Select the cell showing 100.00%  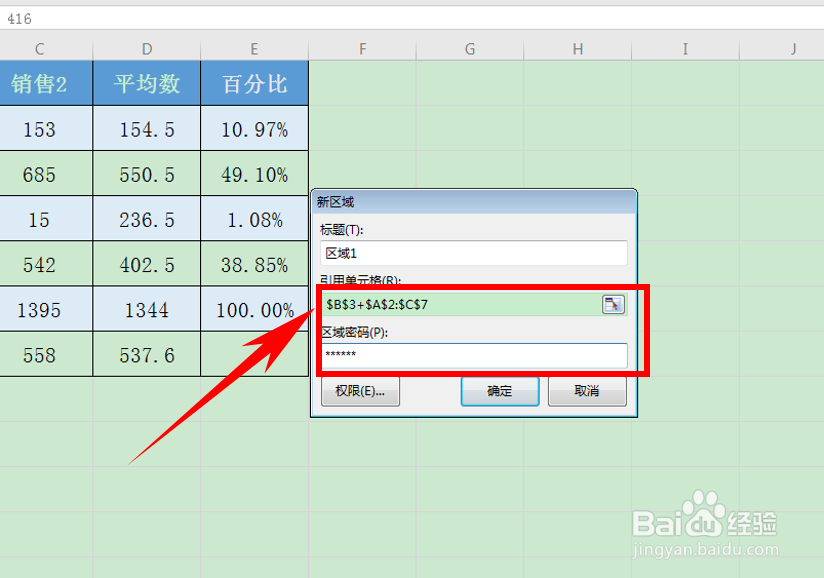tap(254, 310)
